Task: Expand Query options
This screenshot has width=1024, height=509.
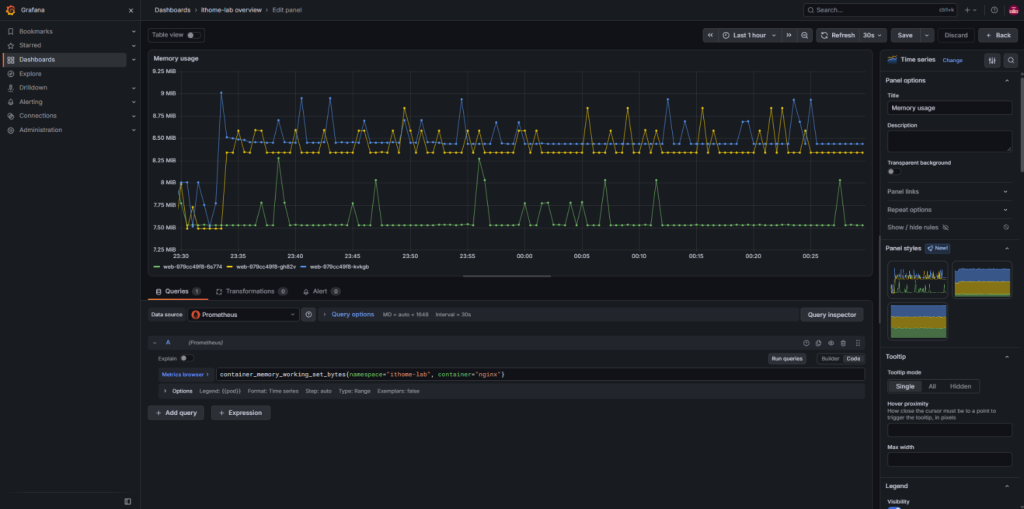Action: tap(352, 314)
